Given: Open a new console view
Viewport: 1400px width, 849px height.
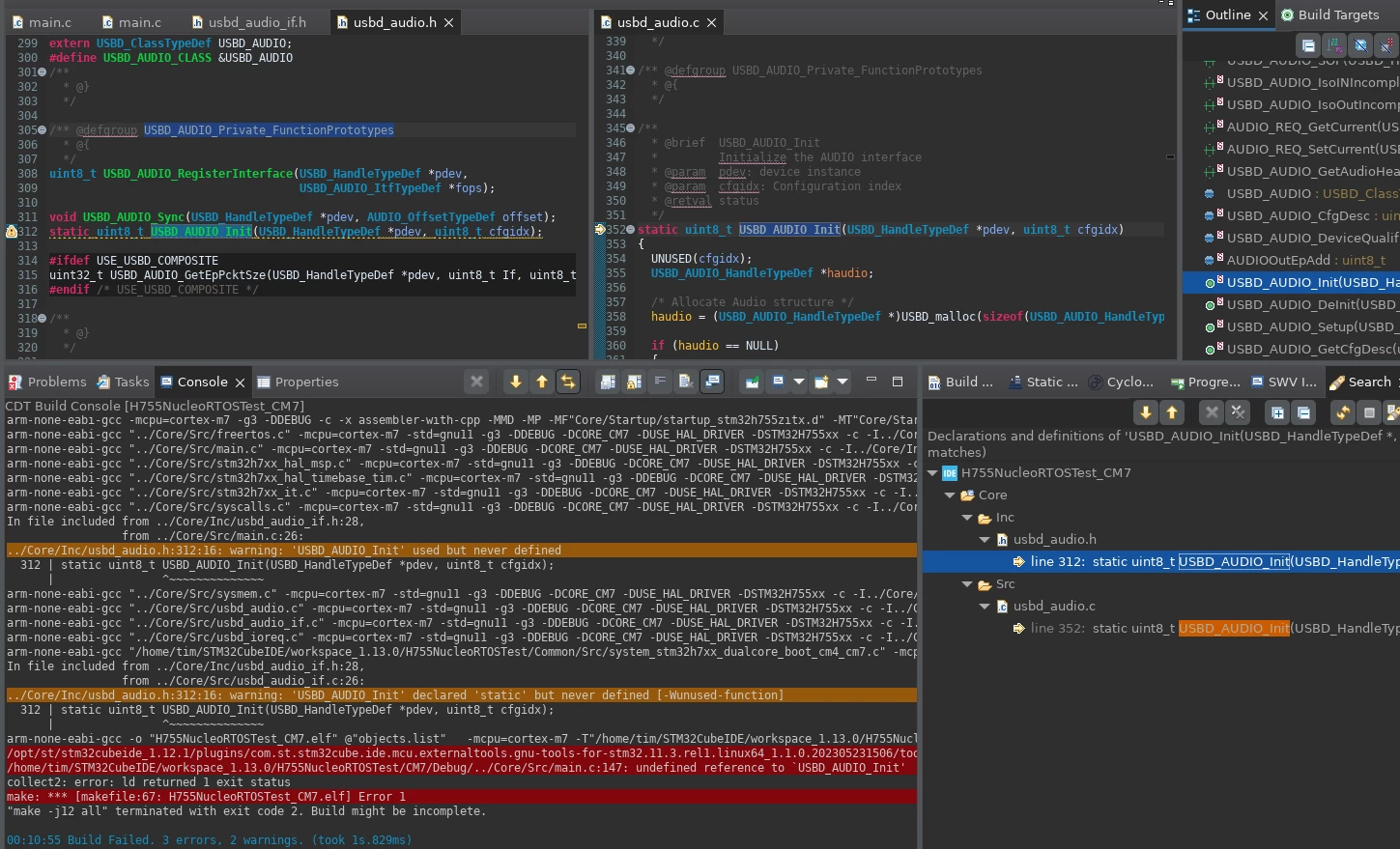Looking at the screenshot, I should click(x=821, y=382).
